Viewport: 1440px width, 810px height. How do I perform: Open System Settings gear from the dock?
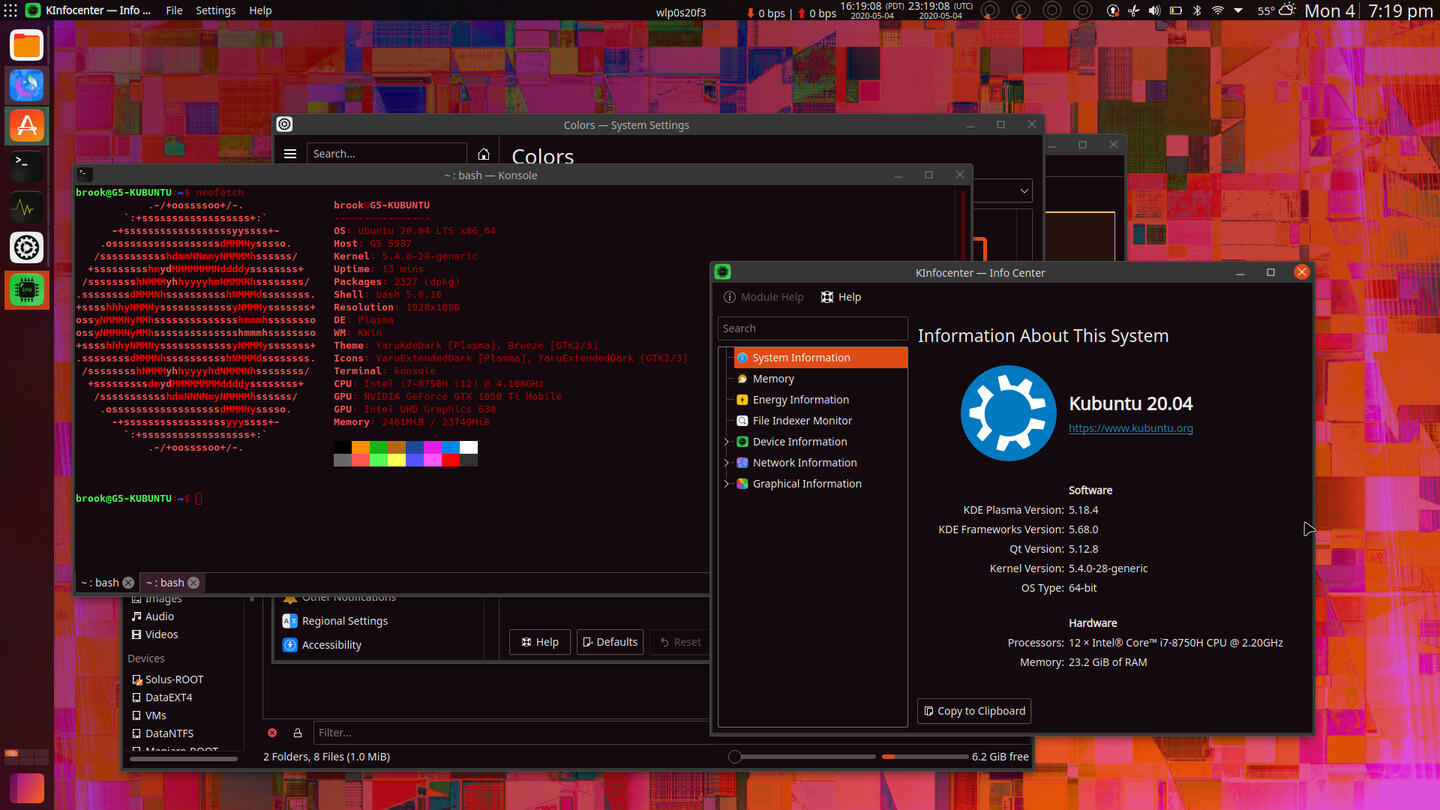27,248
